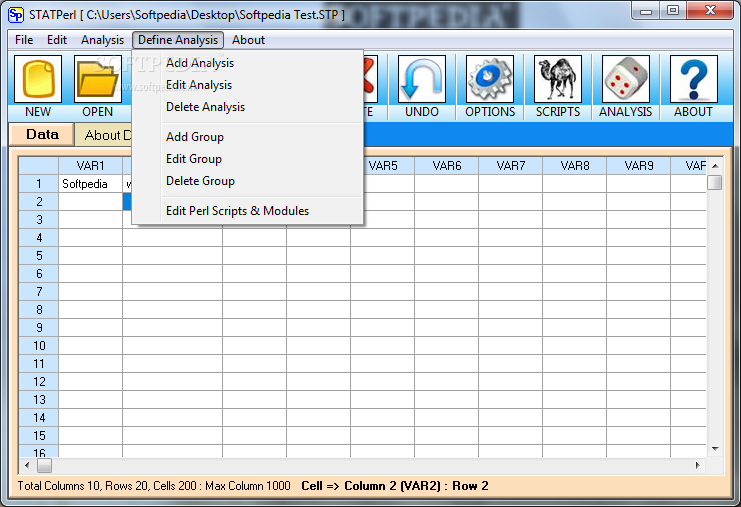
Task: Click the vertical scrollbar up arrow
Action: click(715, 166)
